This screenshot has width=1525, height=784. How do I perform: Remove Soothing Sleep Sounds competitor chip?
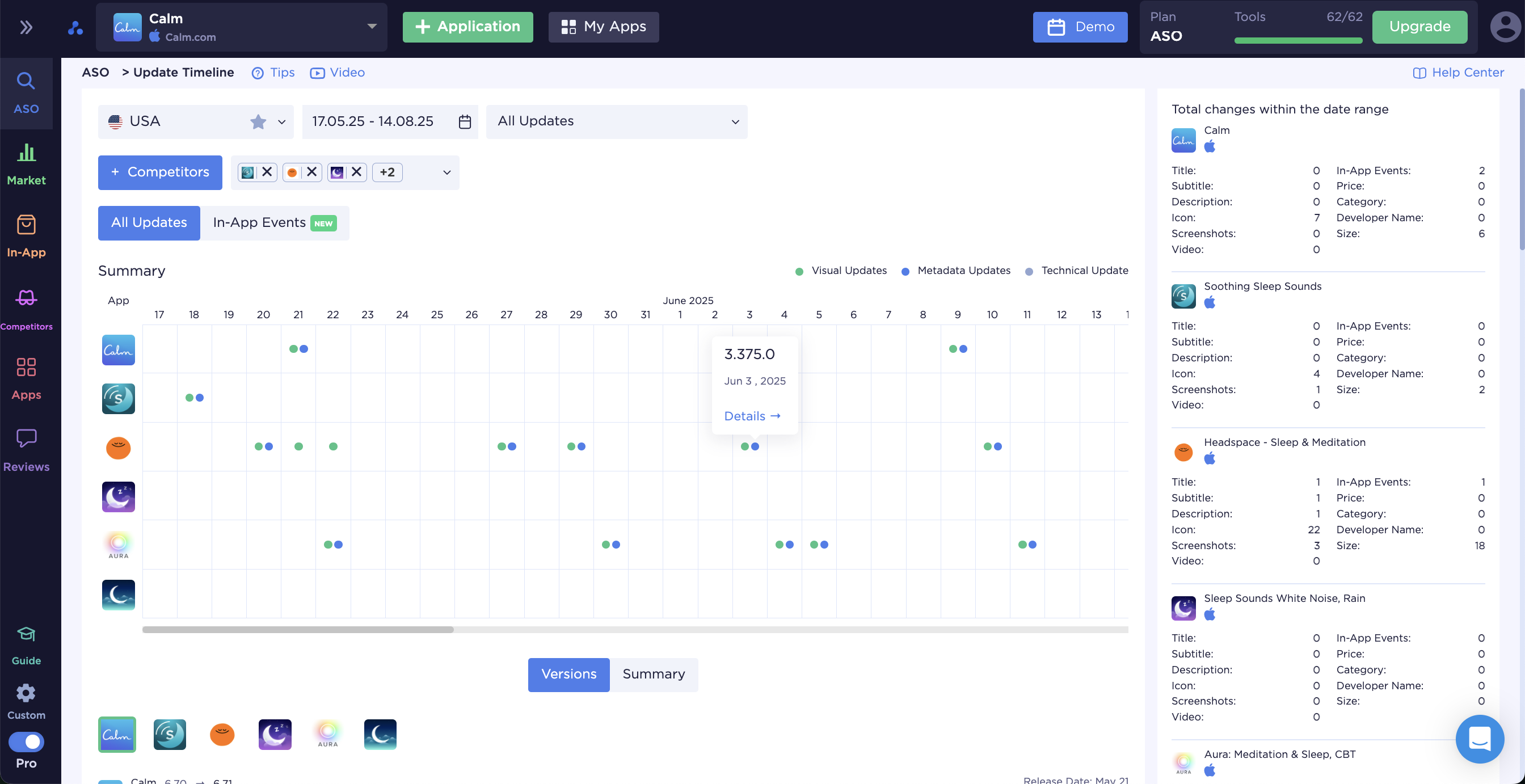click(267, 172)
